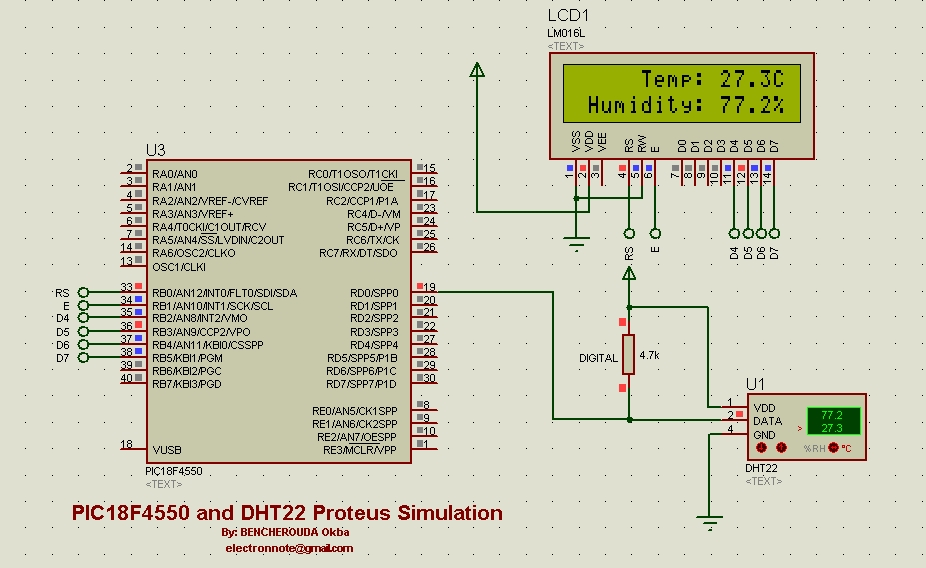Click the D0 pin label on the LCD
The width and height of the screenshot is (926, 568).
coord(682,146)
